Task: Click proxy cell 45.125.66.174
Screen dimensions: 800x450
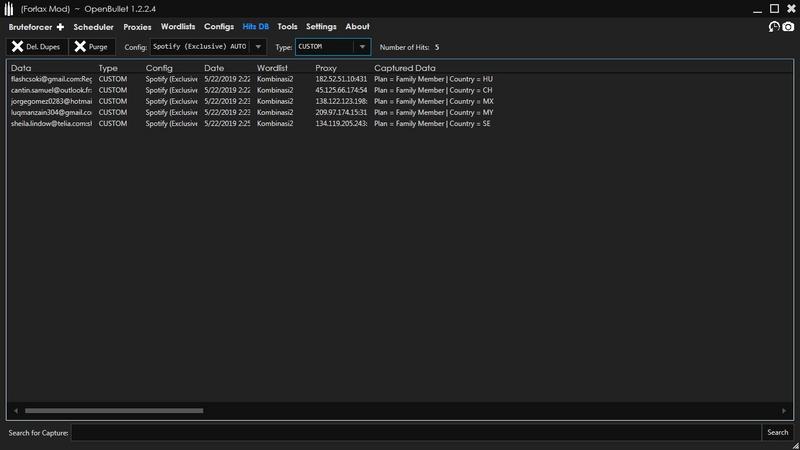Action: click(x=341, y=90)
